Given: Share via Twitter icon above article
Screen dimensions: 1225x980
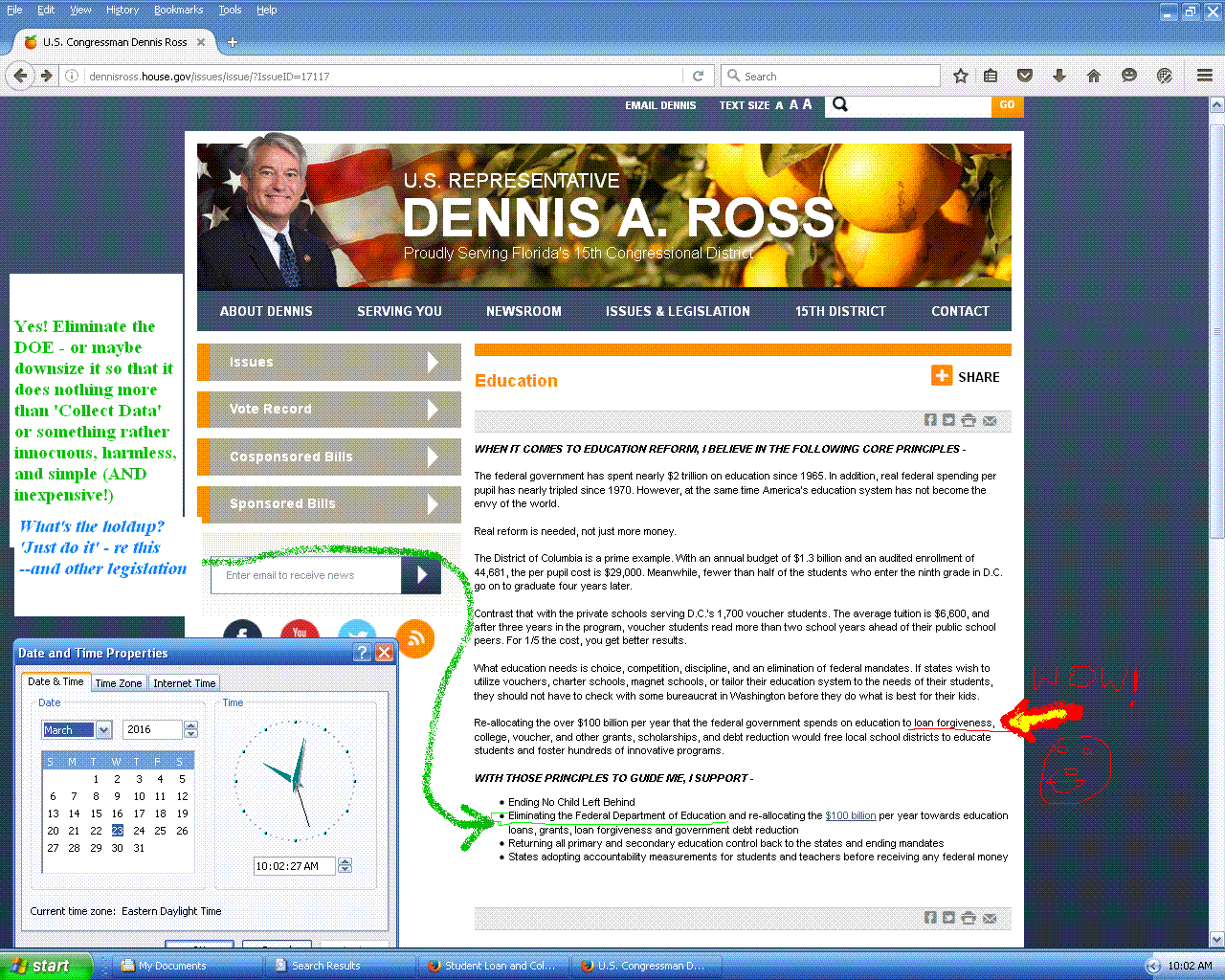Looking at the screenshot, I should 948,420.
